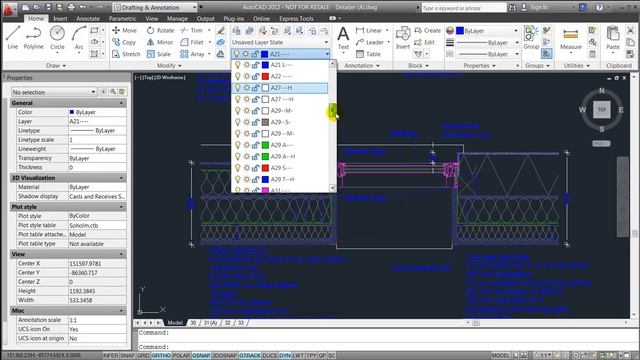
Task: Click the ViewCube TOP face
Action: (602, 109)
